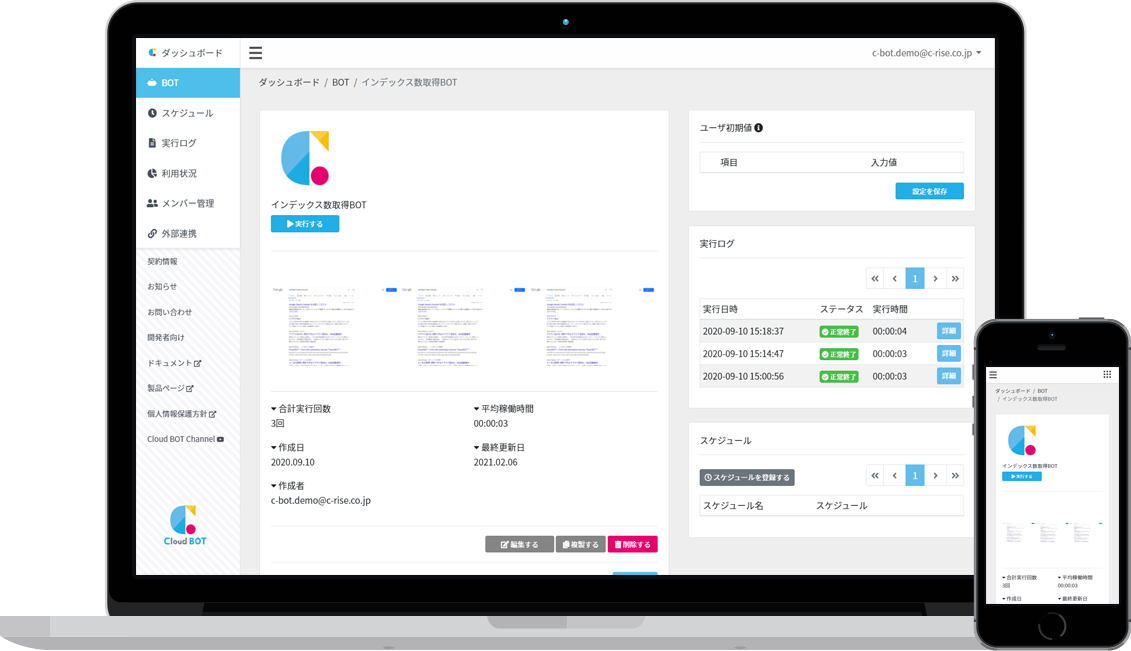Open the お問い合わせ sidebar menu item

[x=168, y=311]
